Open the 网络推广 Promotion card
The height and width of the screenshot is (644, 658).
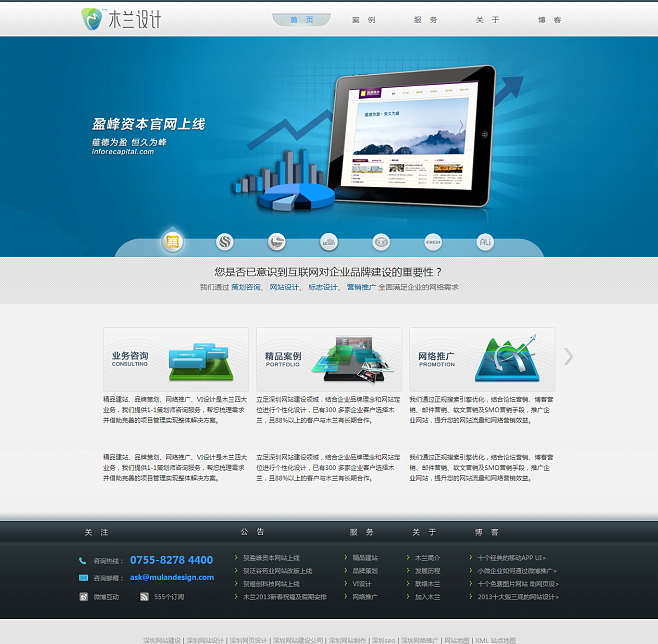click(482, 359)
